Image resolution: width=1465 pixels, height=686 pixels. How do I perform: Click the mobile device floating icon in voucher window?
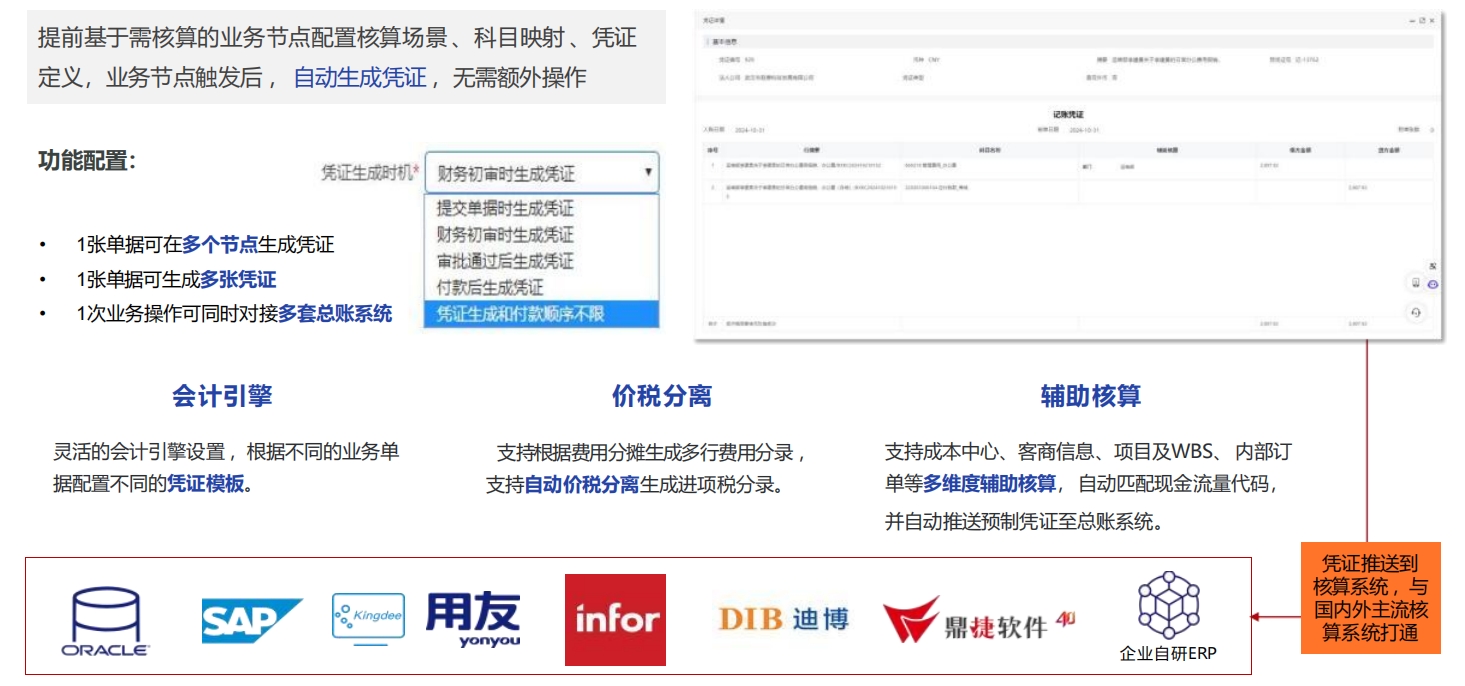tap(1415, 283)
